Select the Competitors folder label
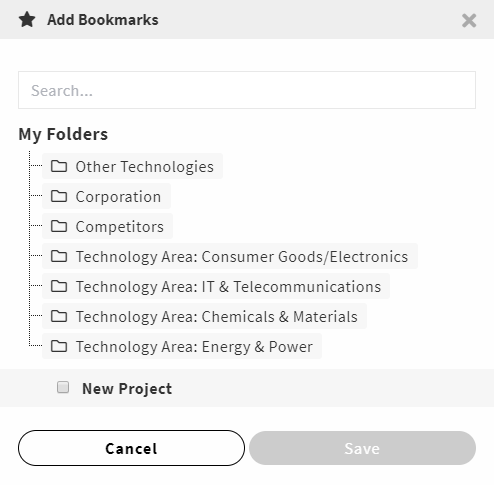Screen dimensions: 494x485 coord(120,226)
